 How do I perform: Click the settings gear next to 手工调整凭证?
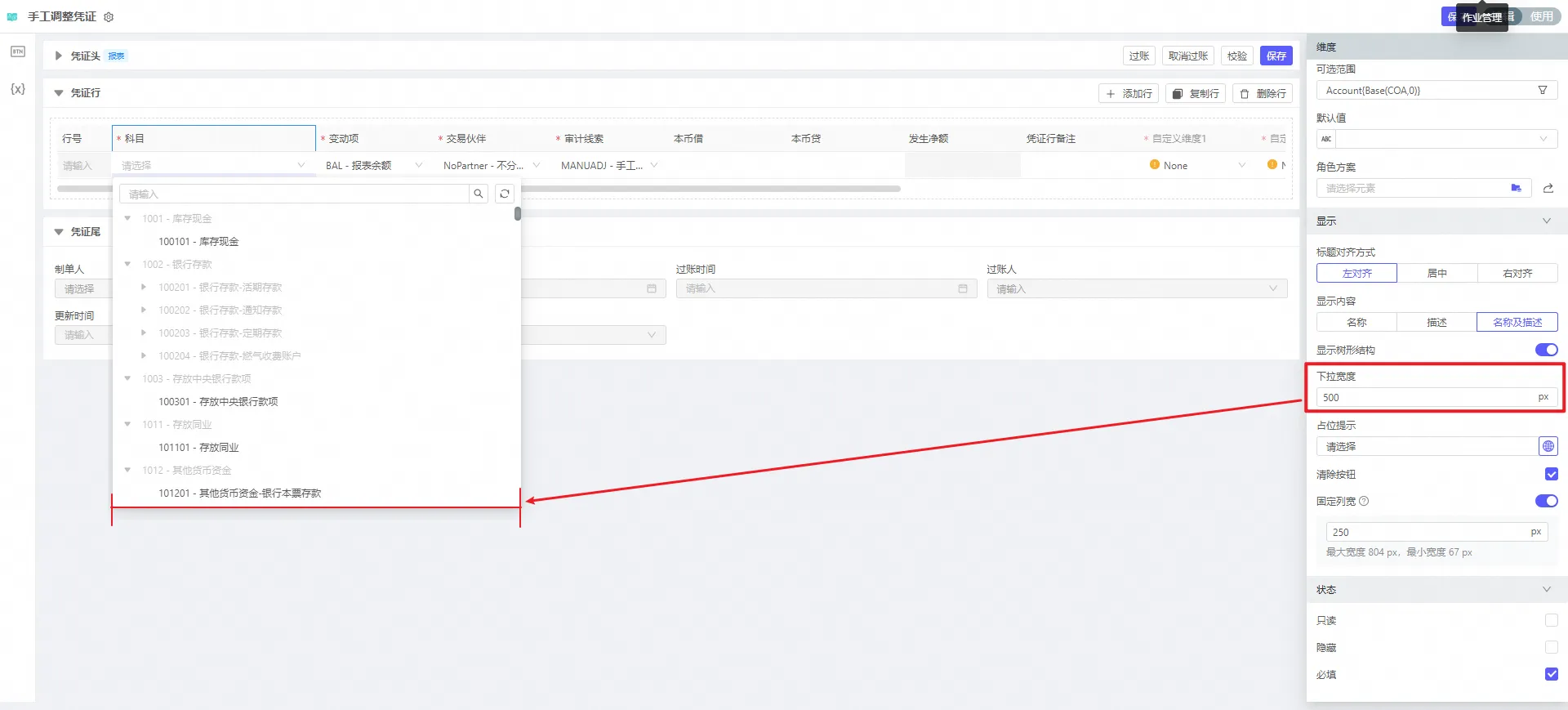[109, 17]
